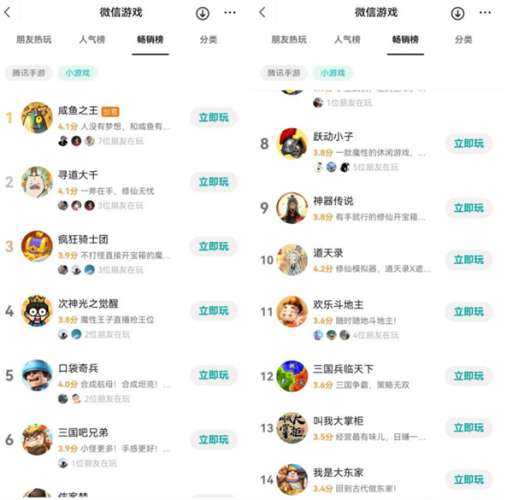Open the three-dot menu on the right screen

click(x=485, y=13)
